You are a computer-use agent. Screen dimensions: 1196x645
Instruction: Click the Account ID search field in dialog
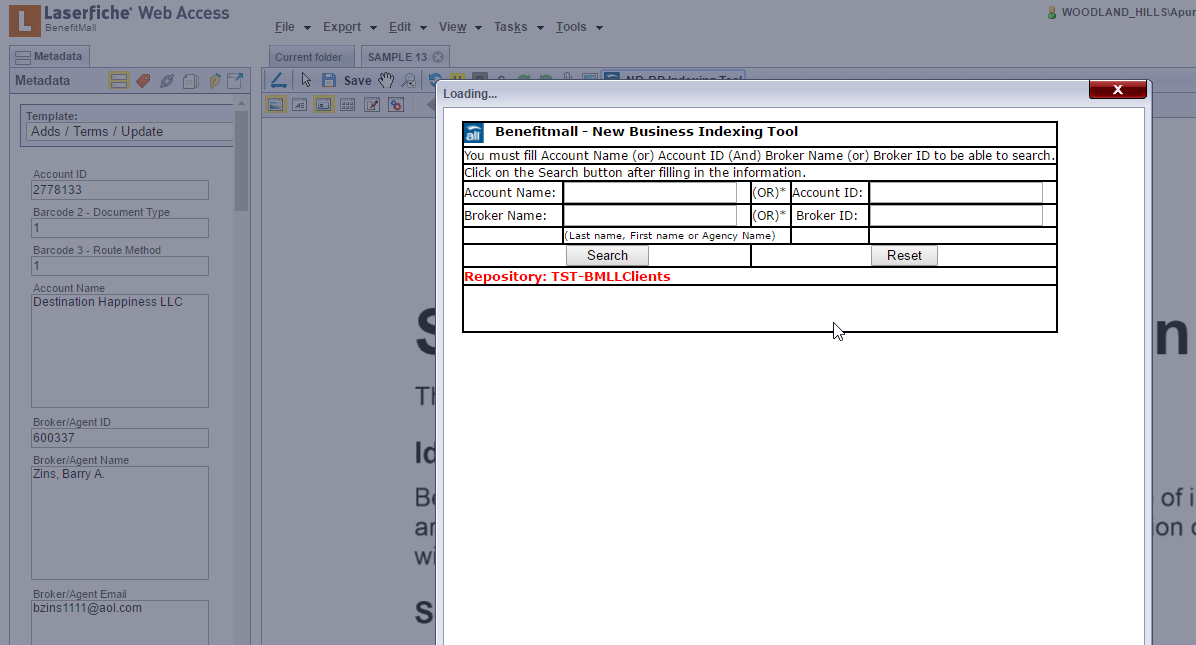point(956,193)
